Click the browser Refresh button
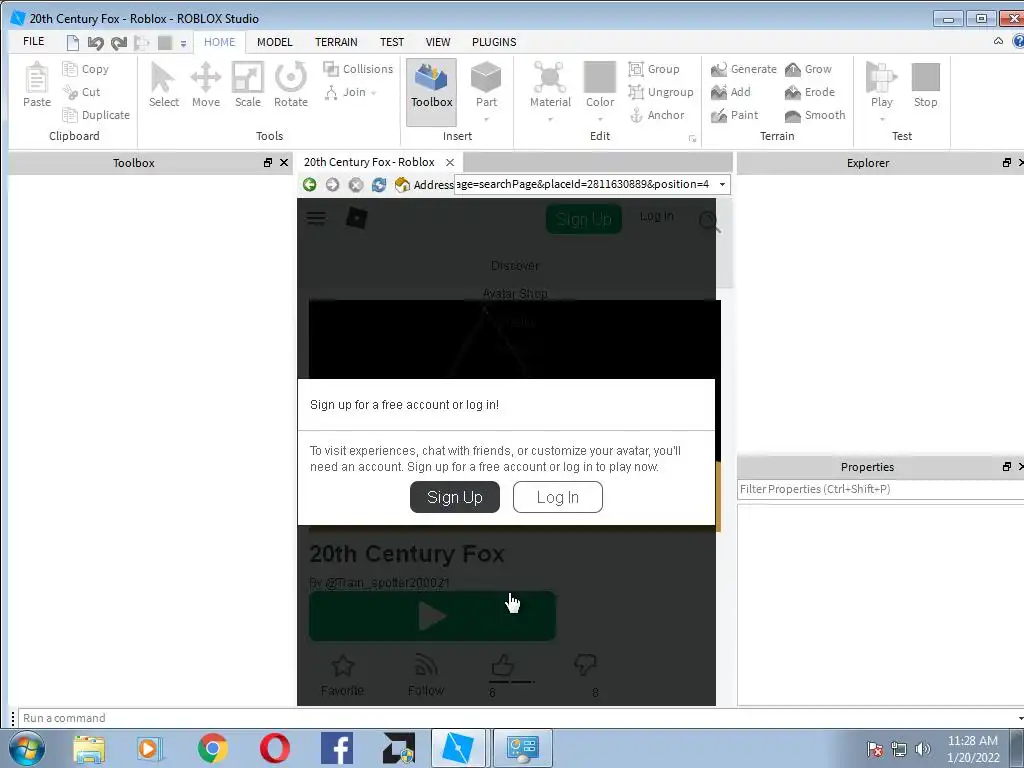 pyautogui.click(x=379, y=185)
